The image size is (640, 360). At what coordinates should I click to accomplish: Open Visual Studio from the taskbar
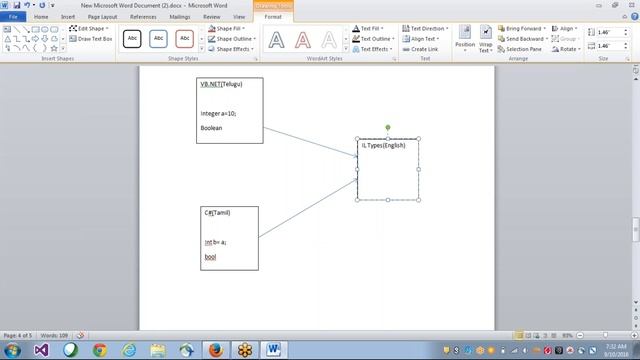coord(41,350)
